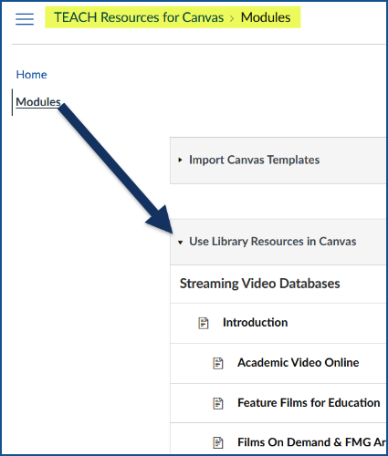388x456 pixels.
Task: Open the hamburger course navigation menu
Action: tap(25, 19)
